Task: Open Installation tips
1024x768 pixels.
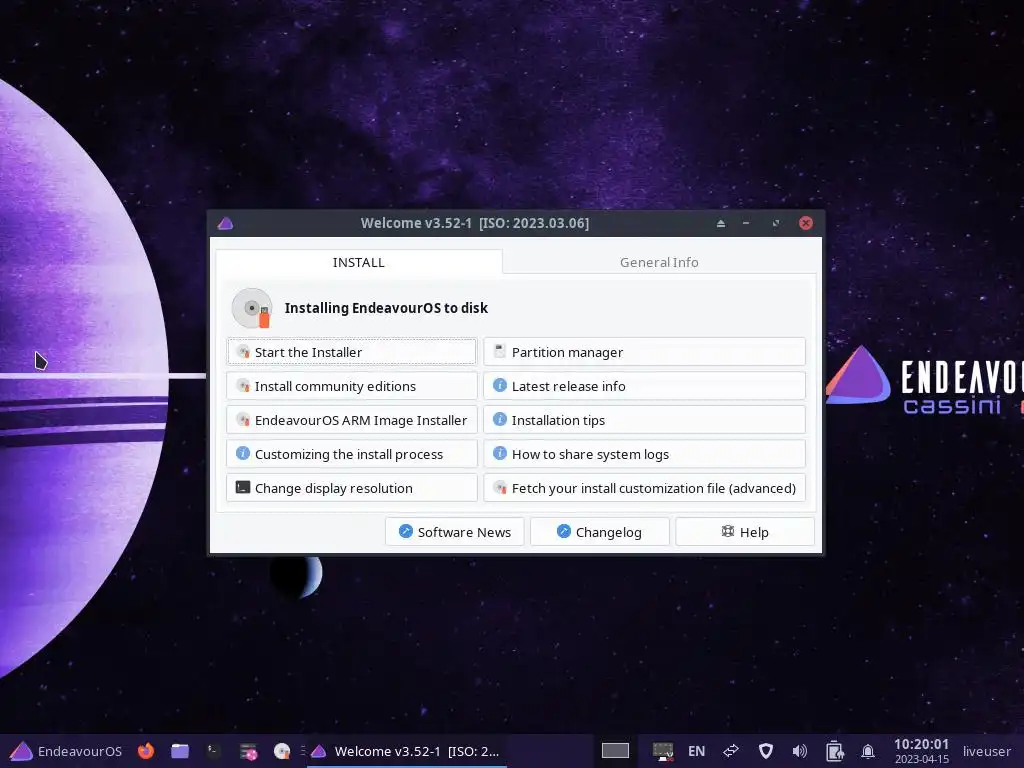Action: [x=644, y=420]
